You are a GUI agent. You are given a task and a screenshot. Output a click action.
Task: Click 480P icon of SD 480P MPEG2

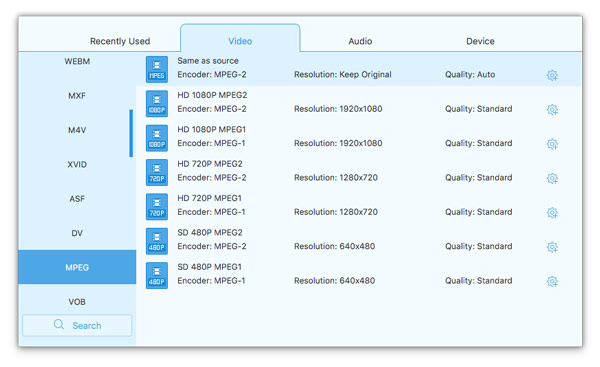[x=157, y=241]
